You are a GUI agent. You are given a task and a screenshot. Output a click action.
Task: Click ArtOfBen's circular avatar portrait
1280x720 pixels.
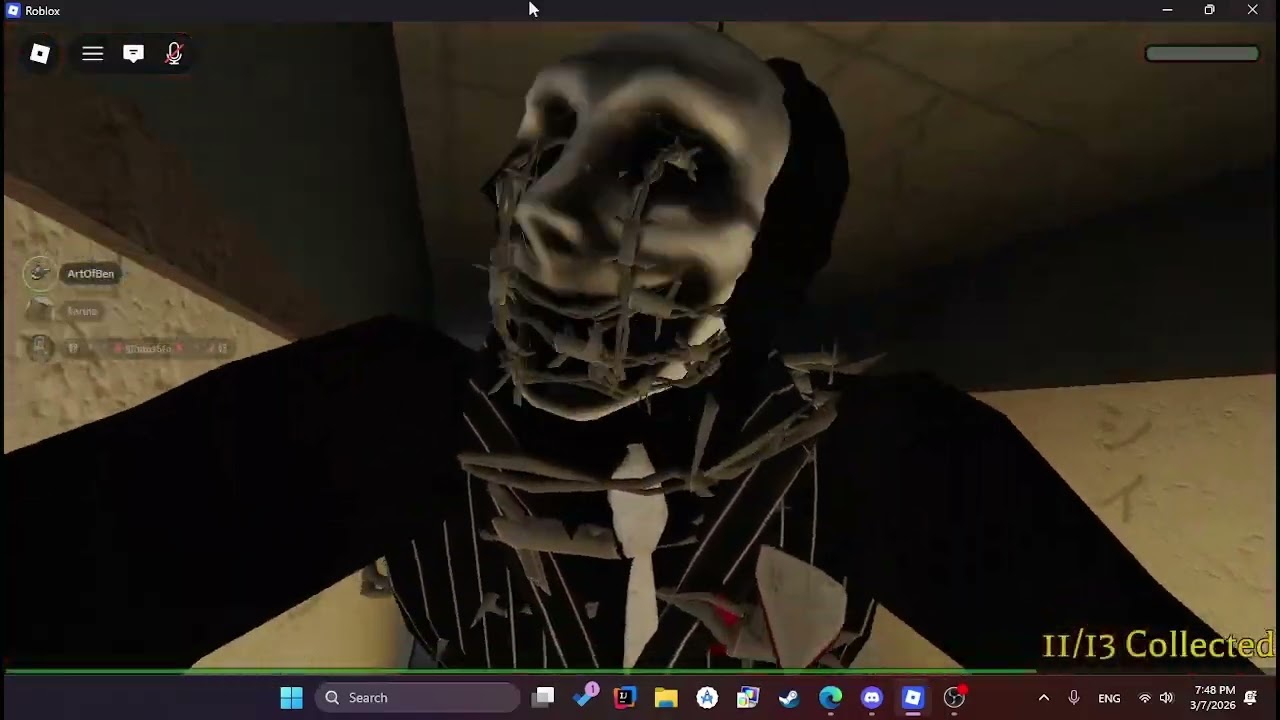pyautogui.click(x=40, y=273)
